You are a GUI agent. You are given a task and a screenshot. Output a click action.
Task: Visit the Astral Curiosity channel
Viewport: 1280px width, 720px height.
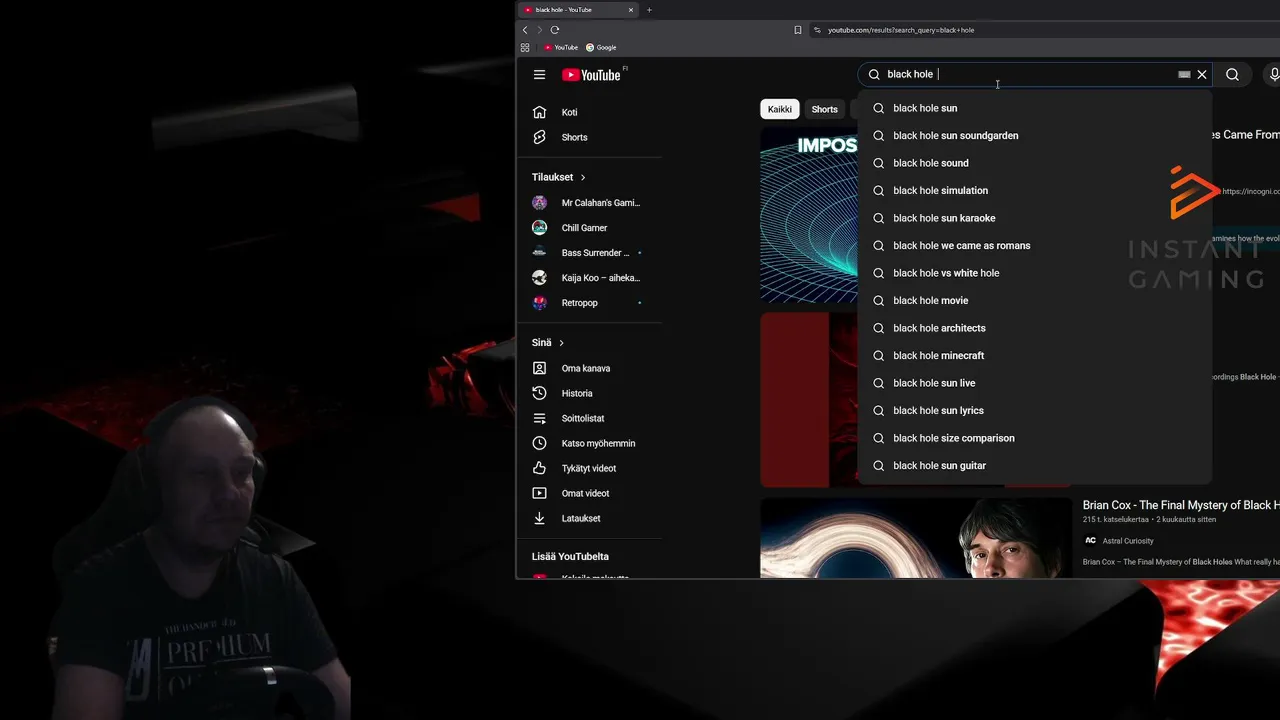tap(1128, 541)
